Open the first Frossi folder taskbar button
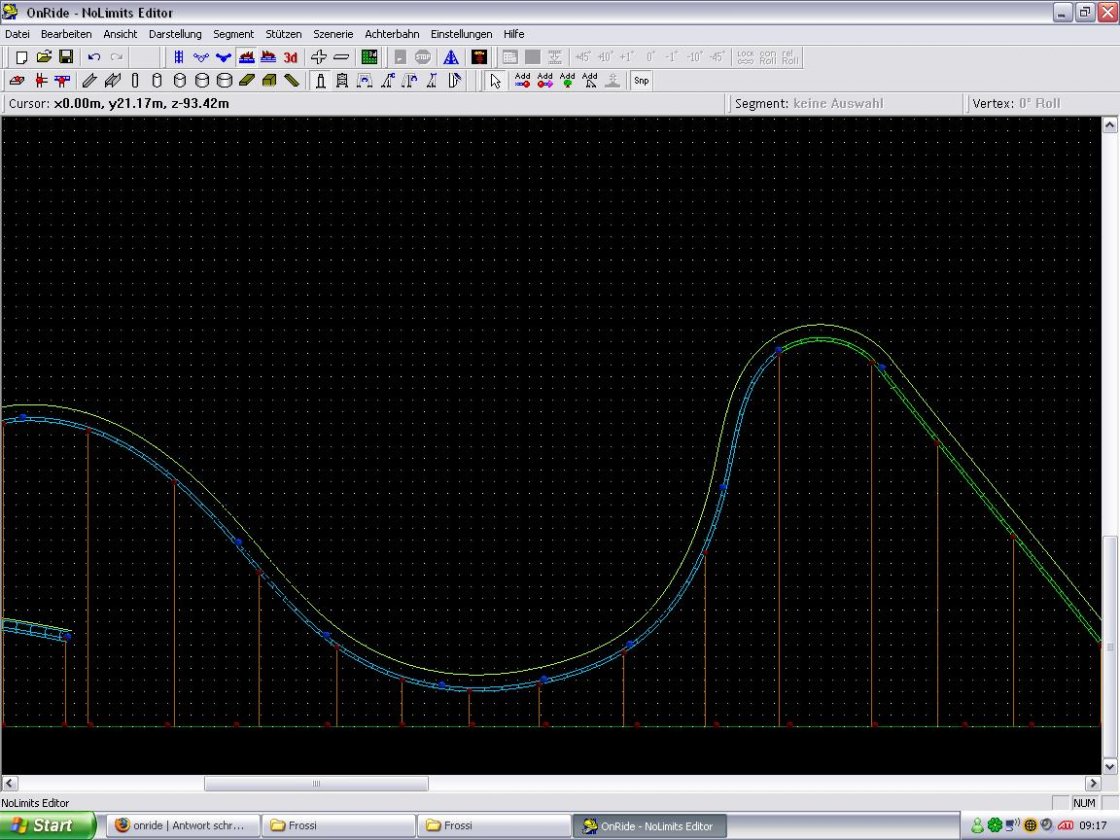The image size is (1120, 840). tap(338, 826)
